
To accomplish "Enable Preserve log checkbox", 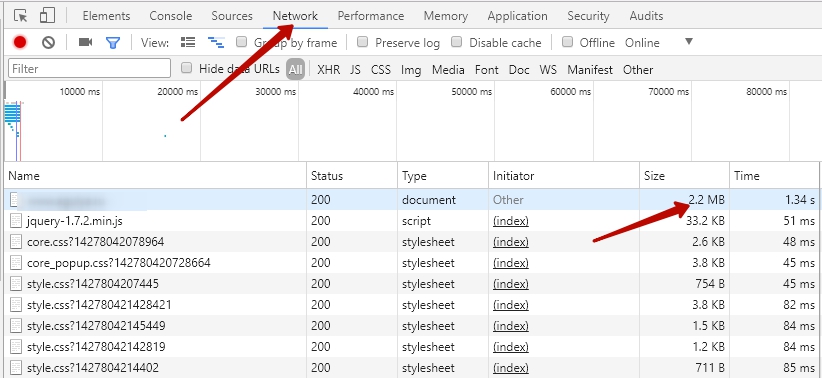I will click(362, 42).
